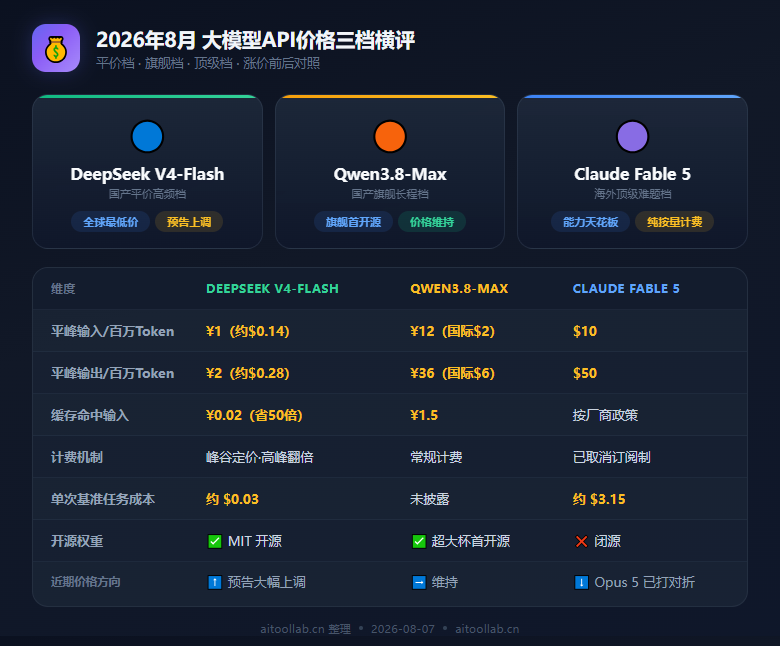Click the ¥2（约$0.28）price cell
The width and height of the screenshot is (780, 646).
[248, 373]
